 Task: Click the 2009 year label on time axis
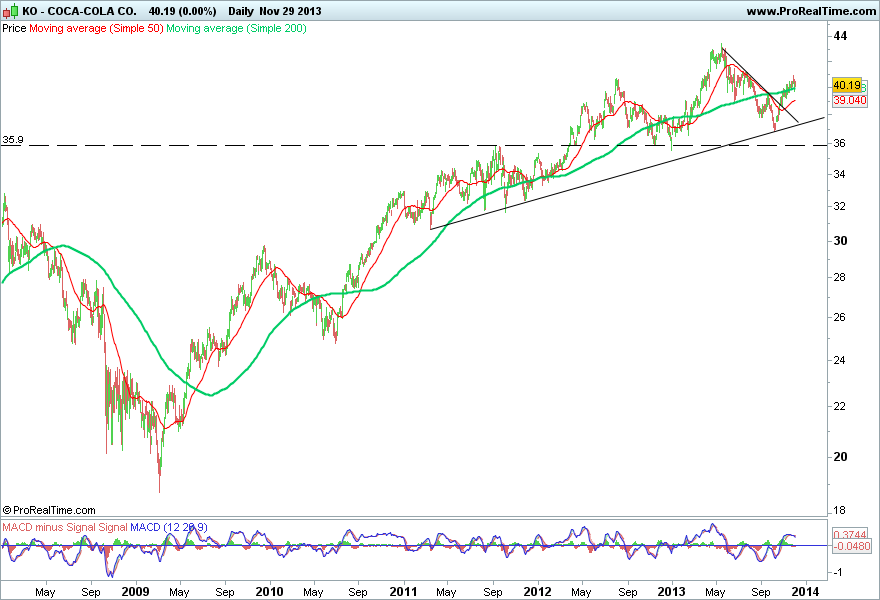(x=135, y=592)
